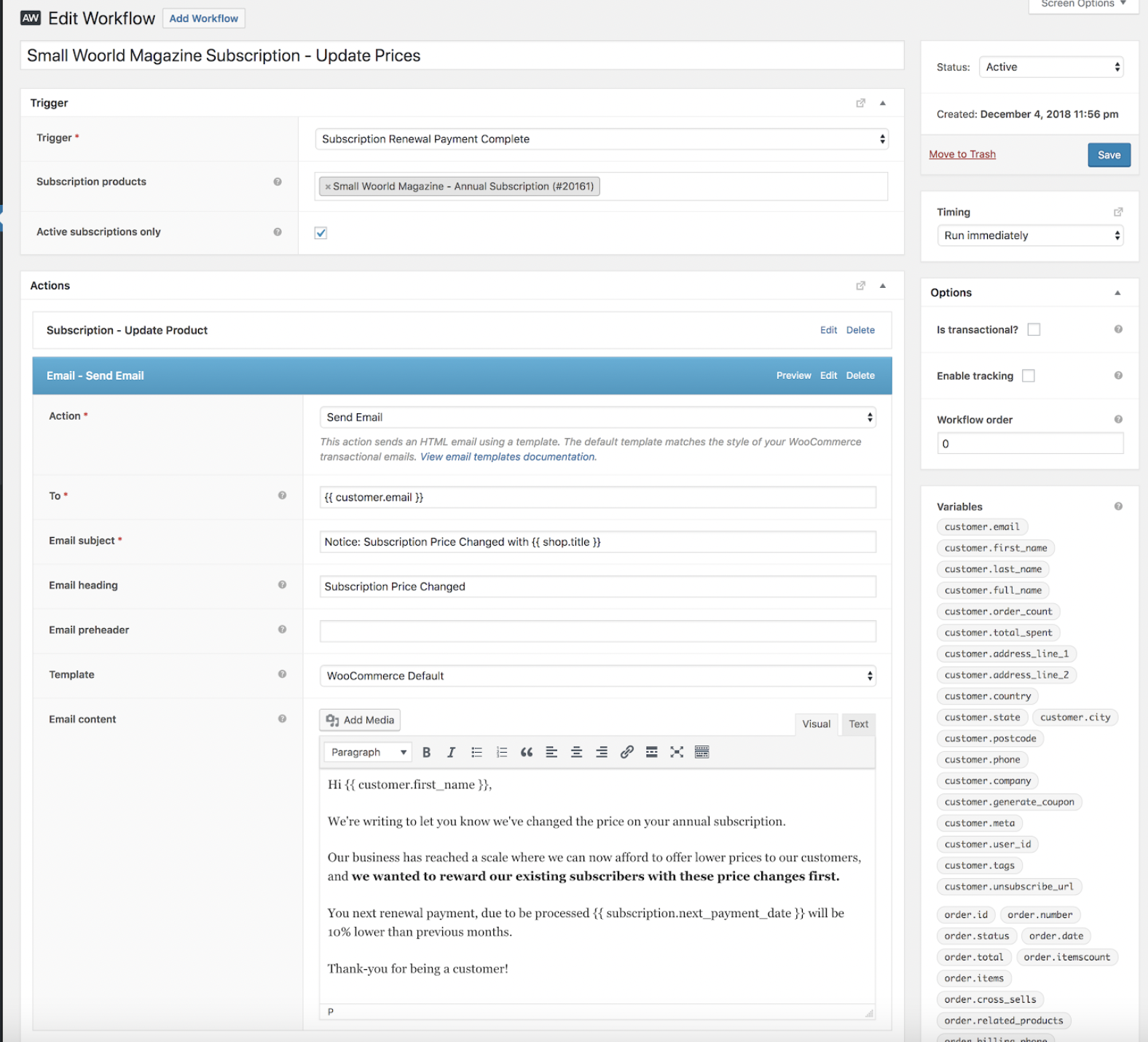
Task: Delete the Send Email action
Action: [860, 375]
